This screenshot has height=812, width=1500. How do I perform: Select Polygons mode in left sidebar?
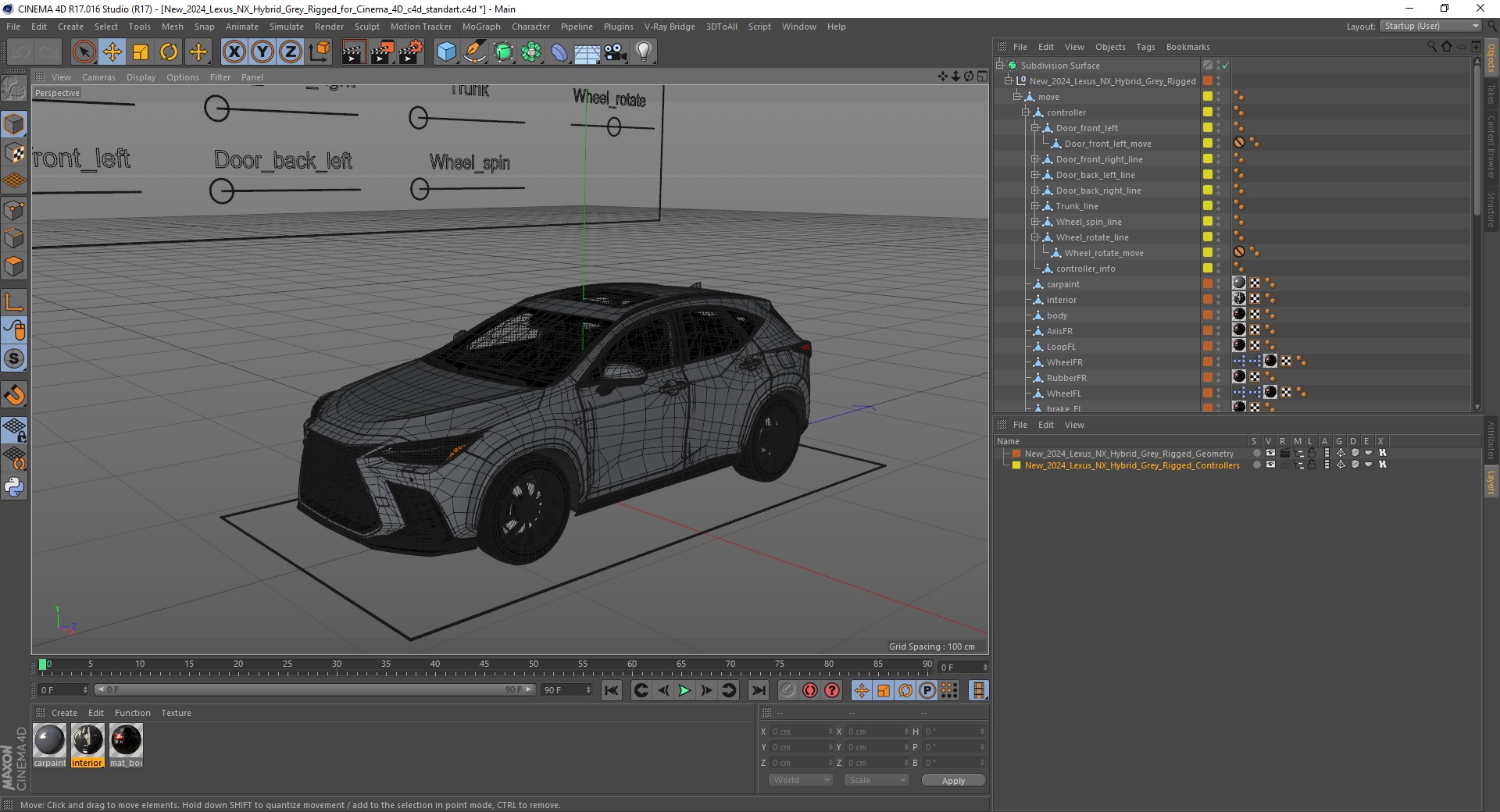(14, 266)
